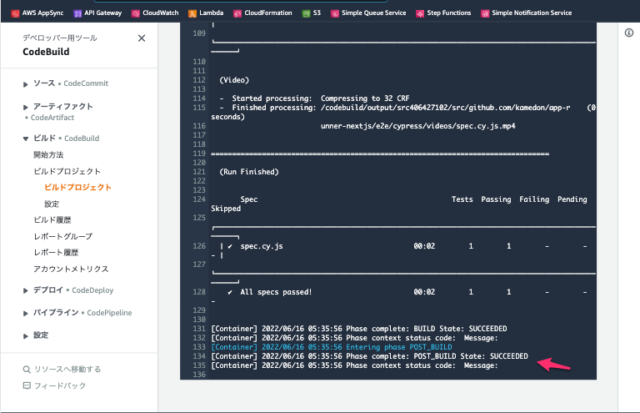The image size is (640, 413).
Task: Click the CodeBuild sidebar heading
Action: pyautogui.click(x=46, y=52)
